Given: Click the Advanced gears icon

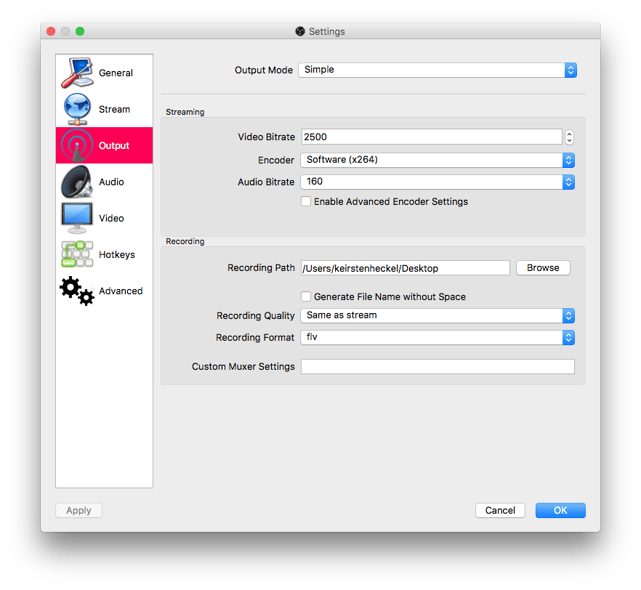Looking at the screenshot, I should (x=77, y=291).
